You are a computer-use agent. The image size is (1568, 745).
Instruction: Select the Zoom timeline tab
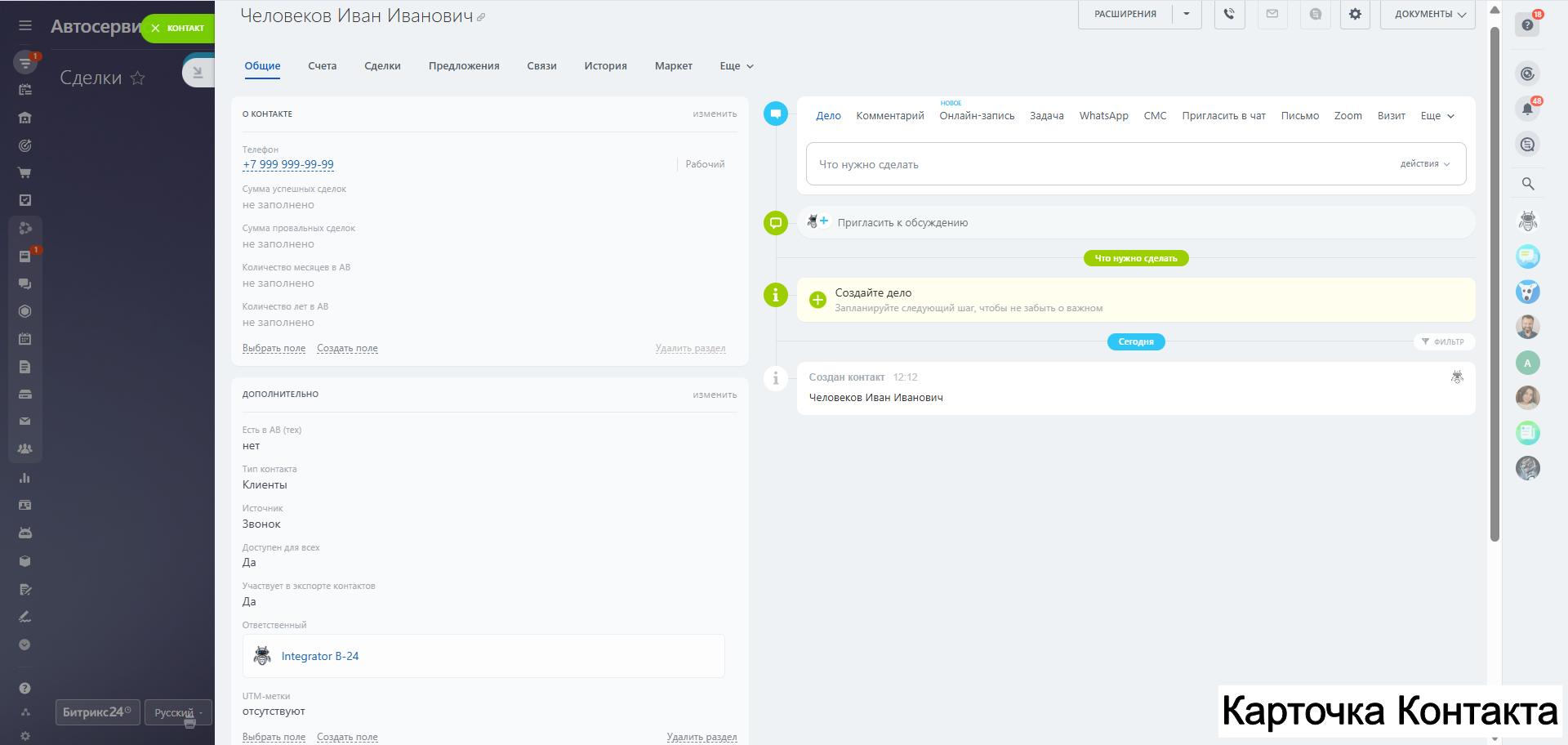coord(1347,116)
